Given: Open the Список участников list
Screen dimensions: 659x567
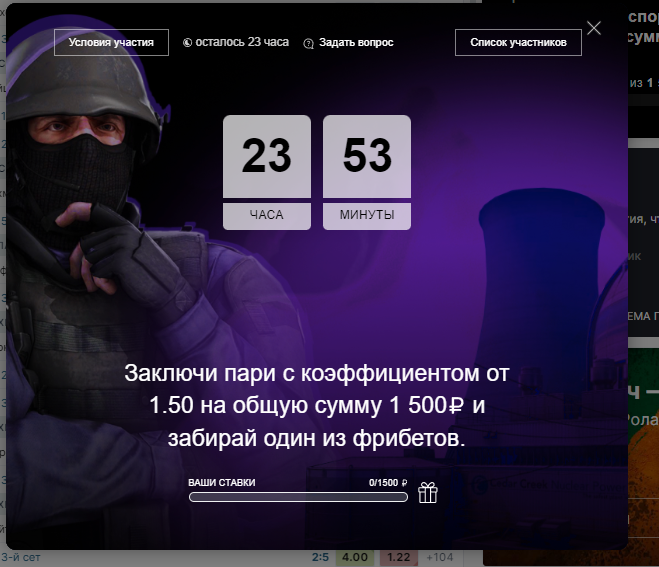Looking at the screenshot, I should (518, 42).
